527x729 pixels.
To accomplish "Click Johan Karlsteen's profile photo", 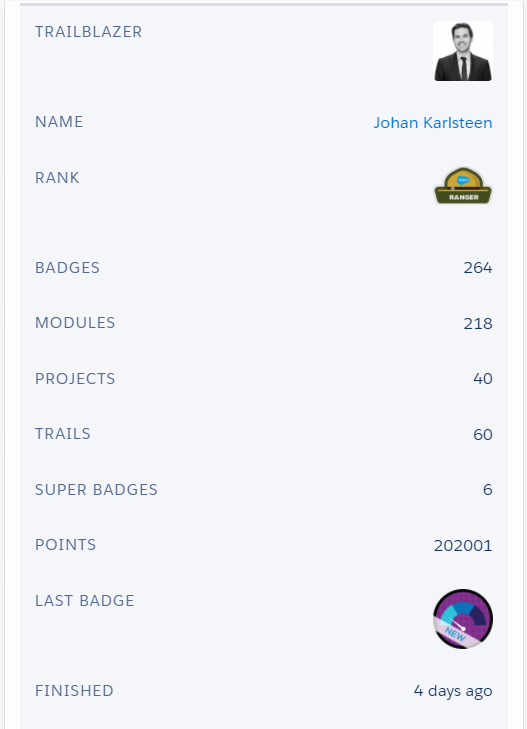I will (x=463, y=51).
